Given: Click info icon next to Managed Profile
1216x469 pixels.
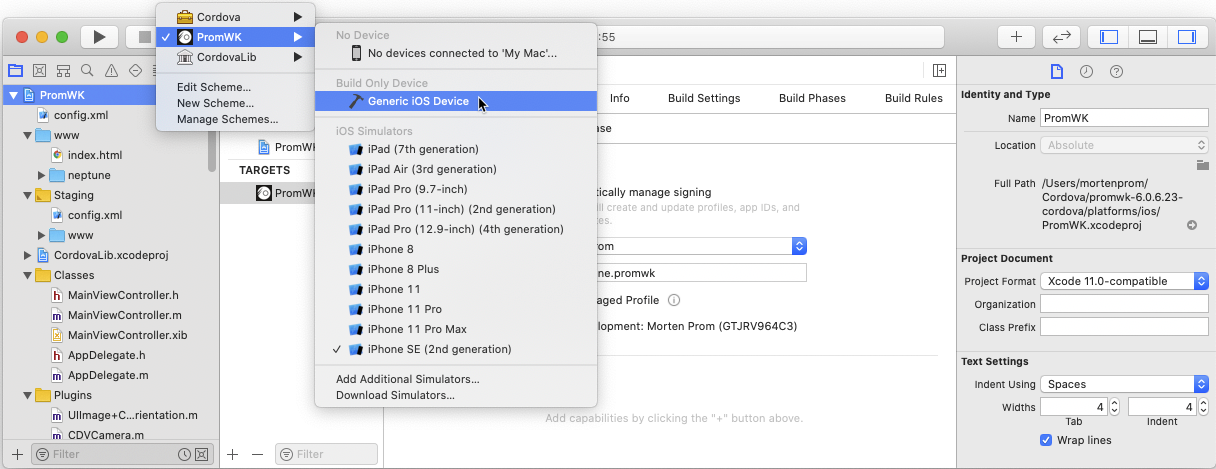Looking at the screenshot, I should (674, 300).
